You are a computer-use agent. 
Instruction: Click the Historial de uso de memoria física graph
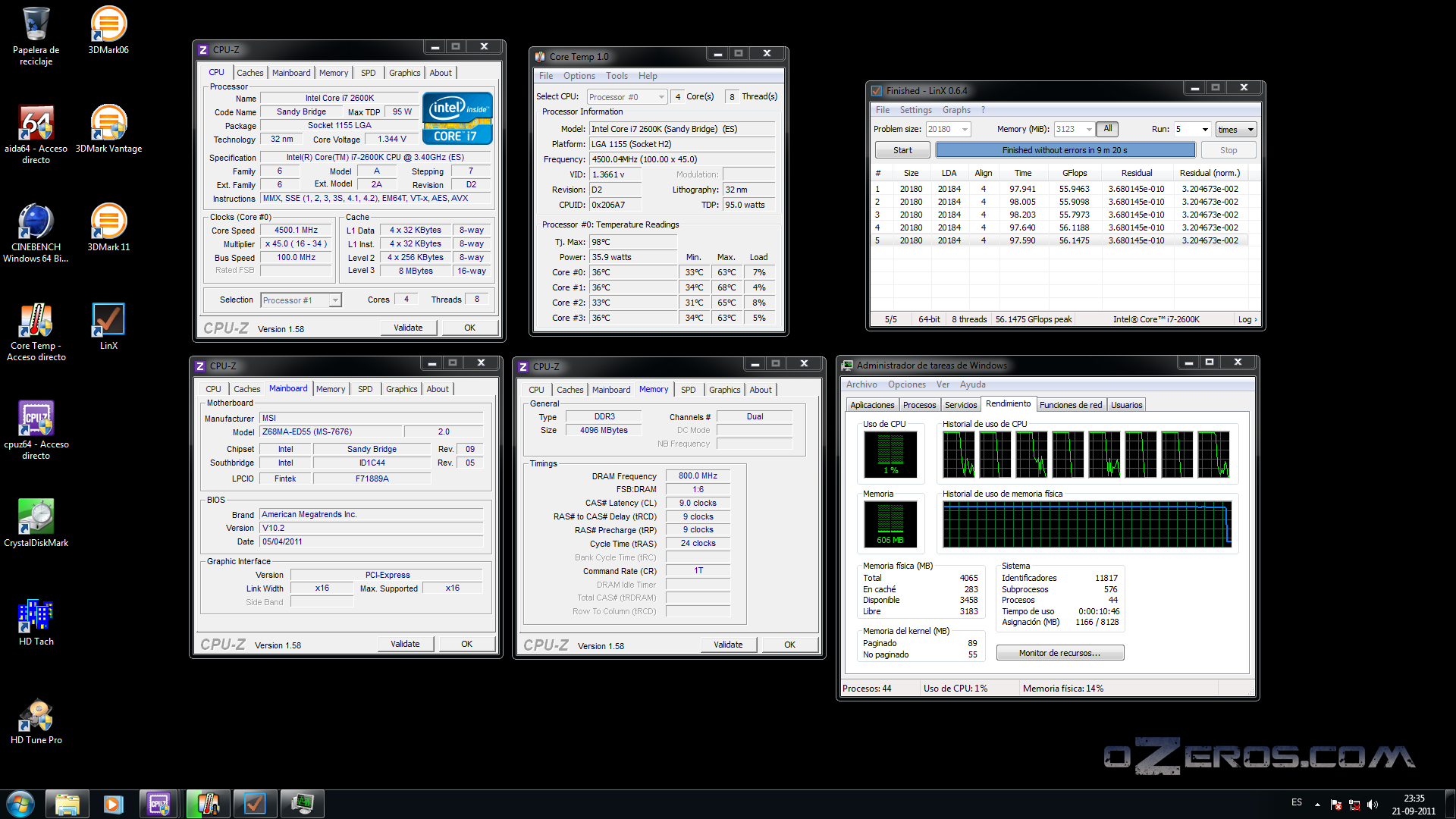click(x=1087, y=524)
